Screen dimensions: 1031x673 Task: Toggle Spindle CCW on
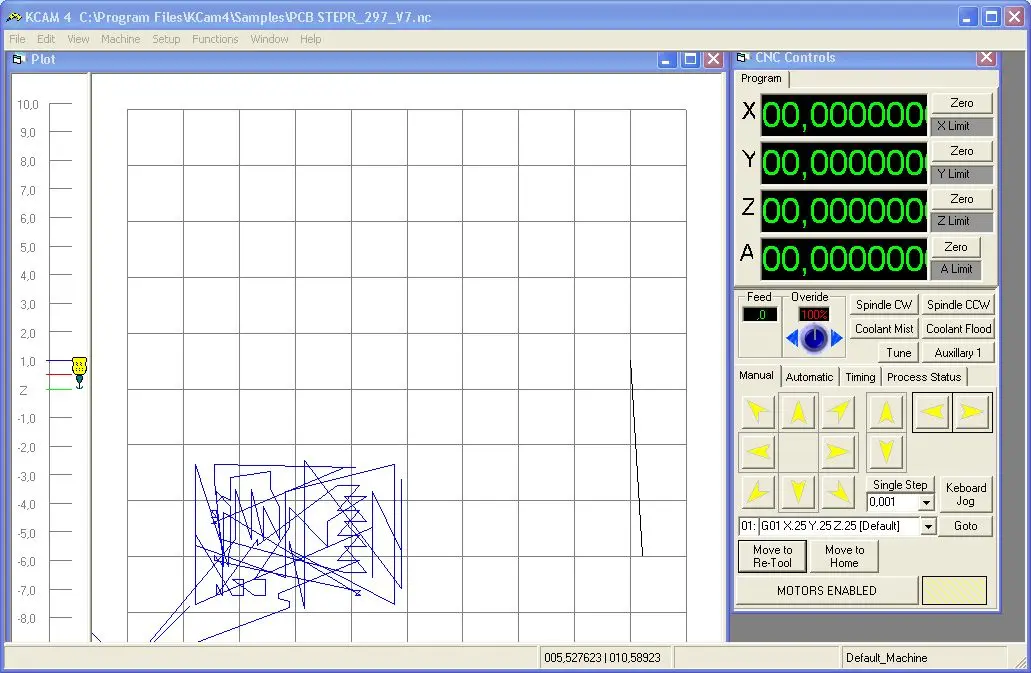click(958, 305)
